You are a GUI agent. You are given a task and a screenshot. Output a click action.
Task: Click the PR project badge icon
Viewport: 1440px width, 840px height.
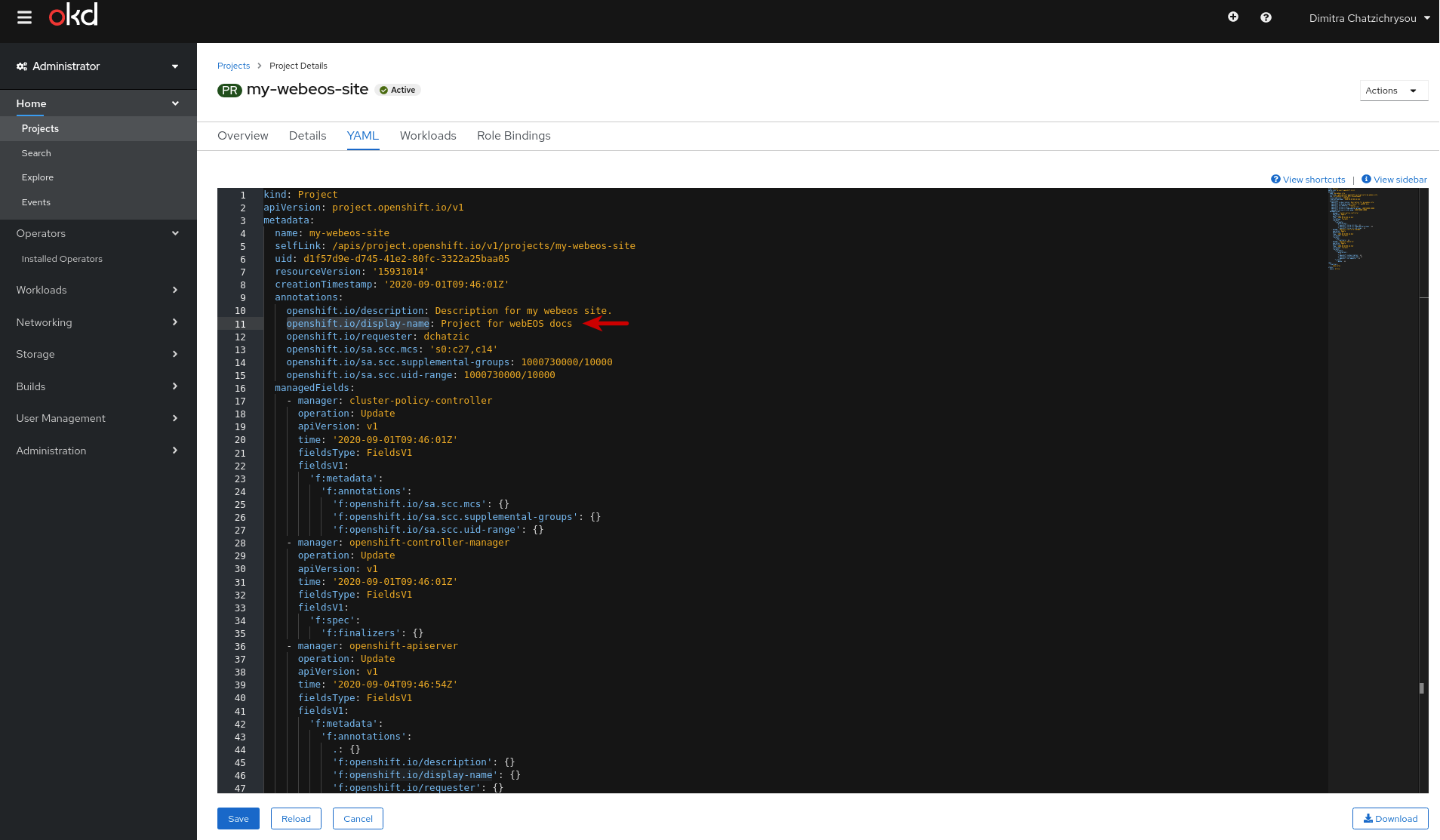point(229,91)
